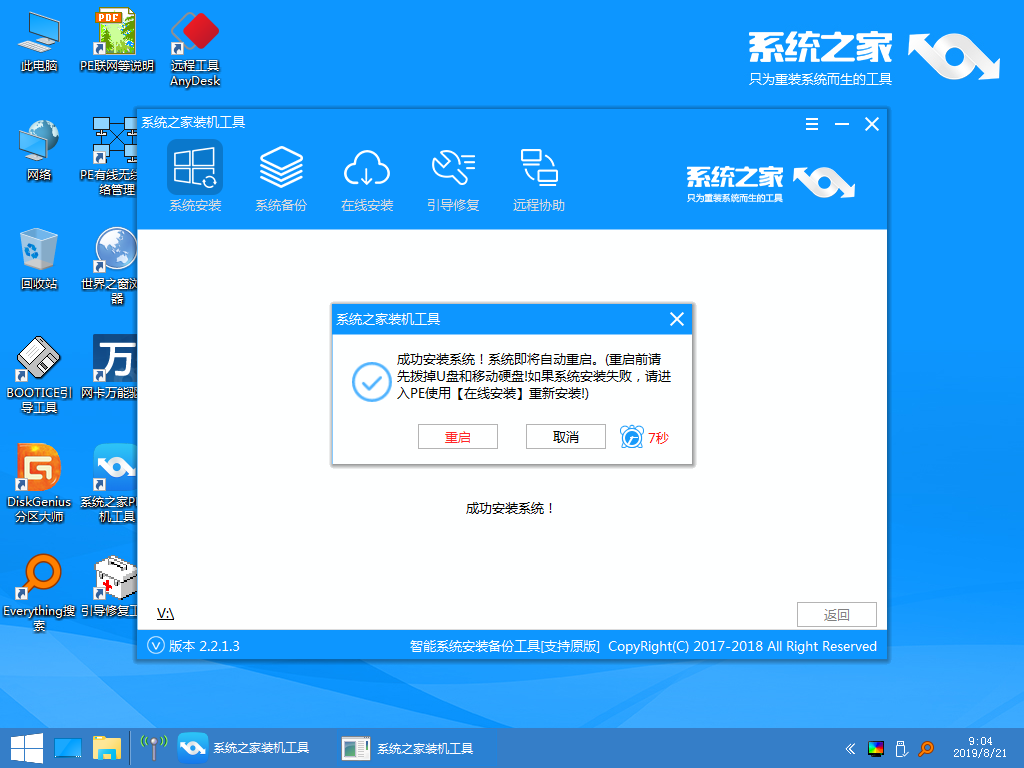Click the version 2.2.1.3 check icon

(x=155, y=645)
